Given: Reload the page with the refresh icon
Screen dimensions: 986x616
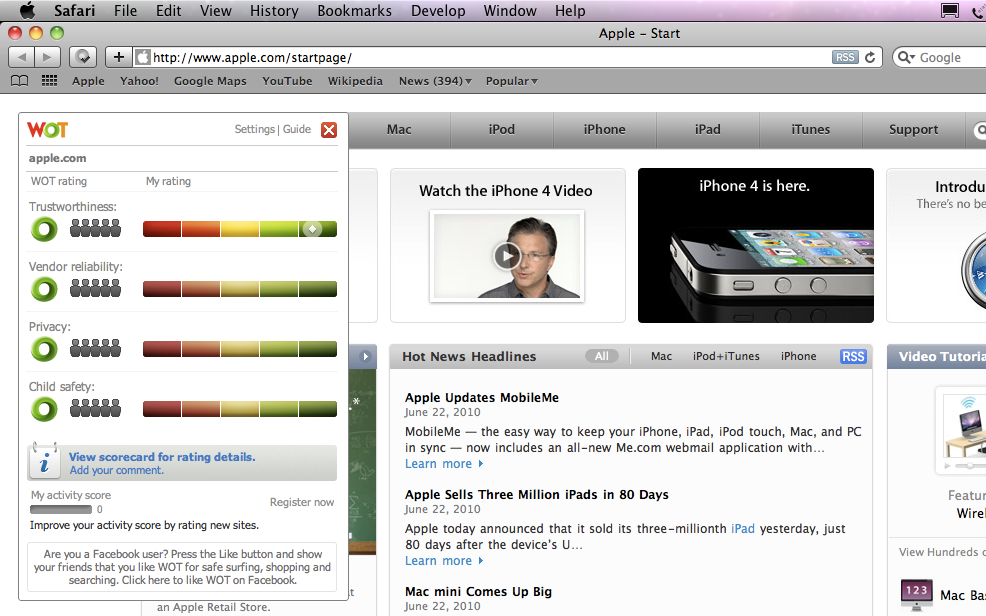Looking at the screenshot, I should point(871,58).
